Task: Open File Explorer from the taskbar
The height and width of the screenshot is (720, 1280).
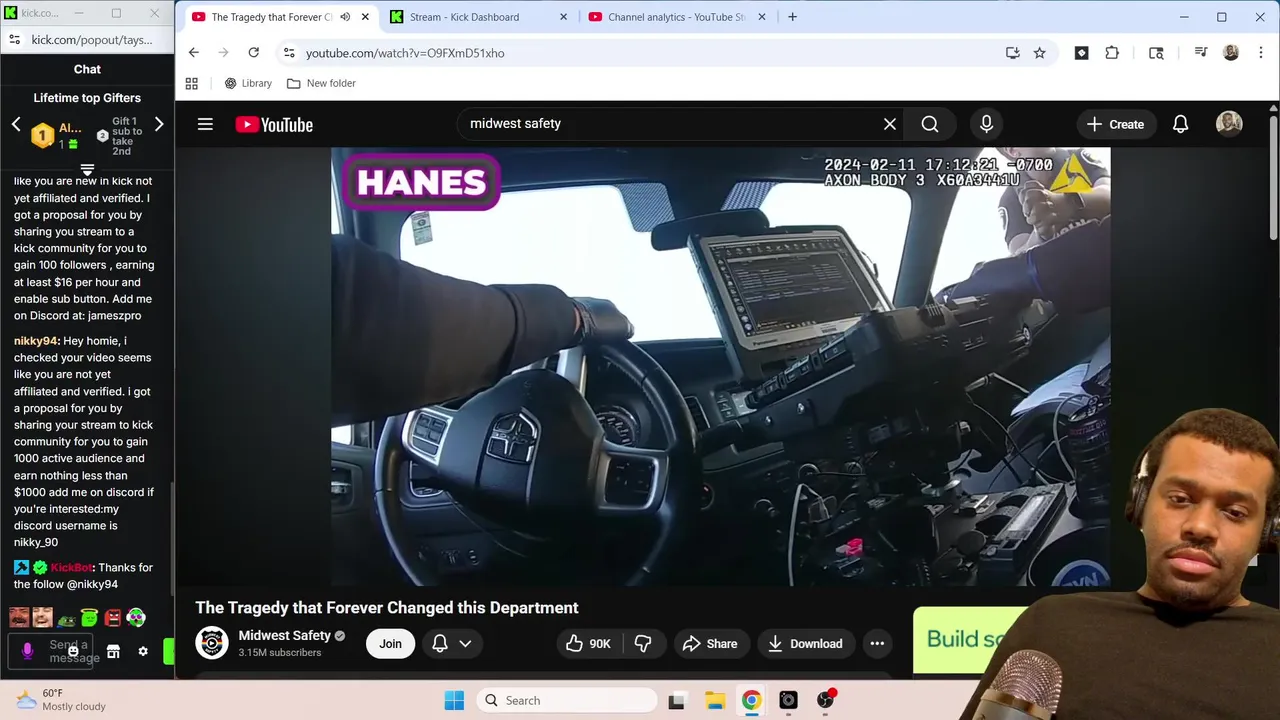Action: 714,700
